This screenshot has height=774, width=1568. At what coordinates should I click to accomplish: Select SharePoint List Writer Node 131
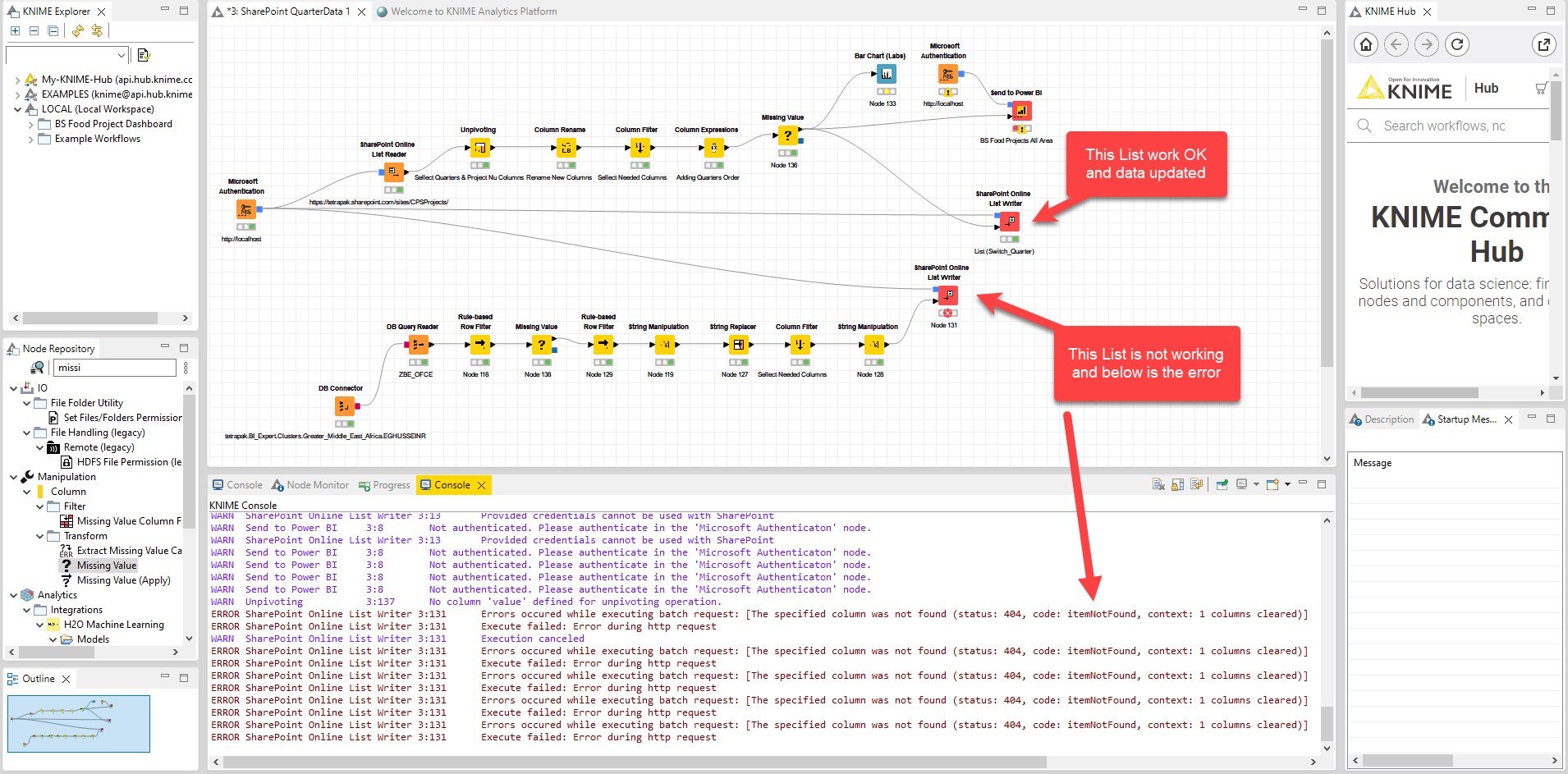coord(948,295)
